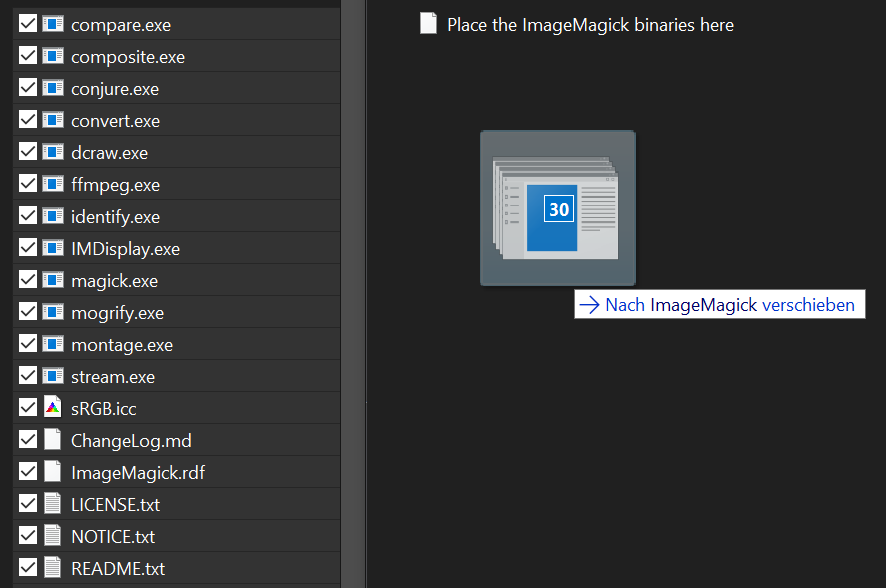
Task: Click the convert.exe file icon
Action: point(53,120)
